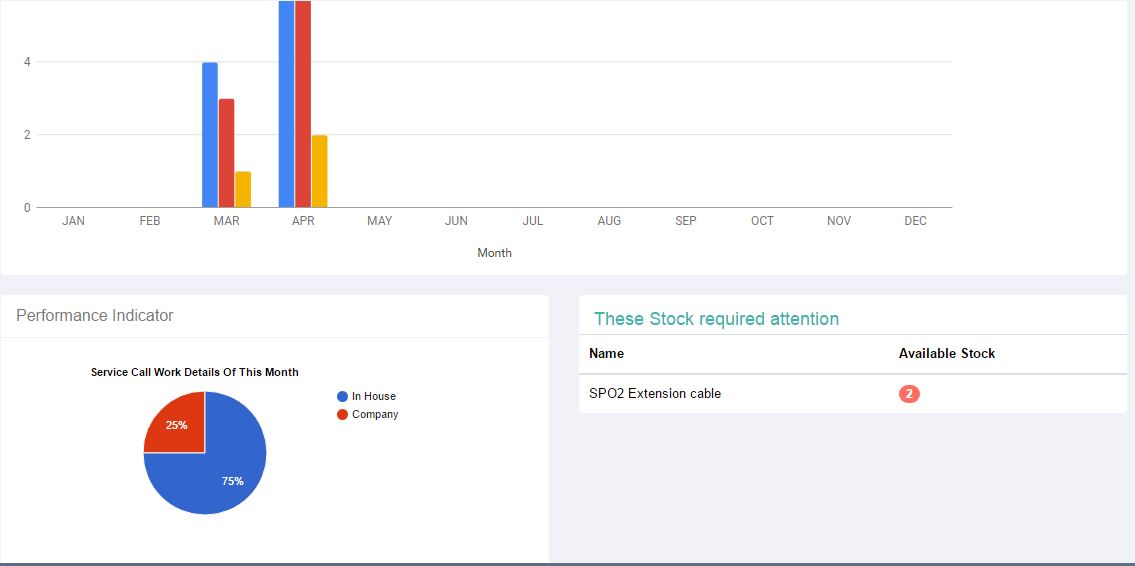Image resolution: width=1135 pixels, height=566 pixels.
Task: Click the yellow MAR bar
Action: 243,190
